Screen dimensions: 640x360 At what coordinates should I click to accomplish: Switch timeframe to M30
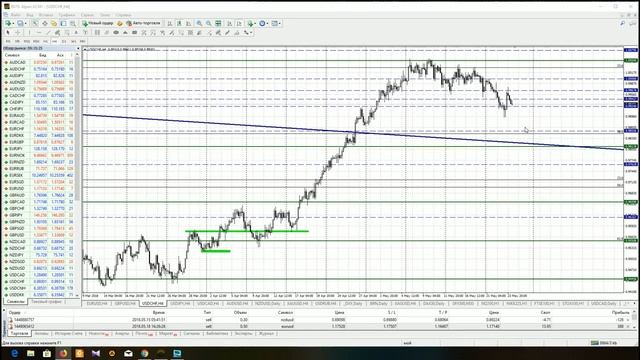(x=36, y=41)
